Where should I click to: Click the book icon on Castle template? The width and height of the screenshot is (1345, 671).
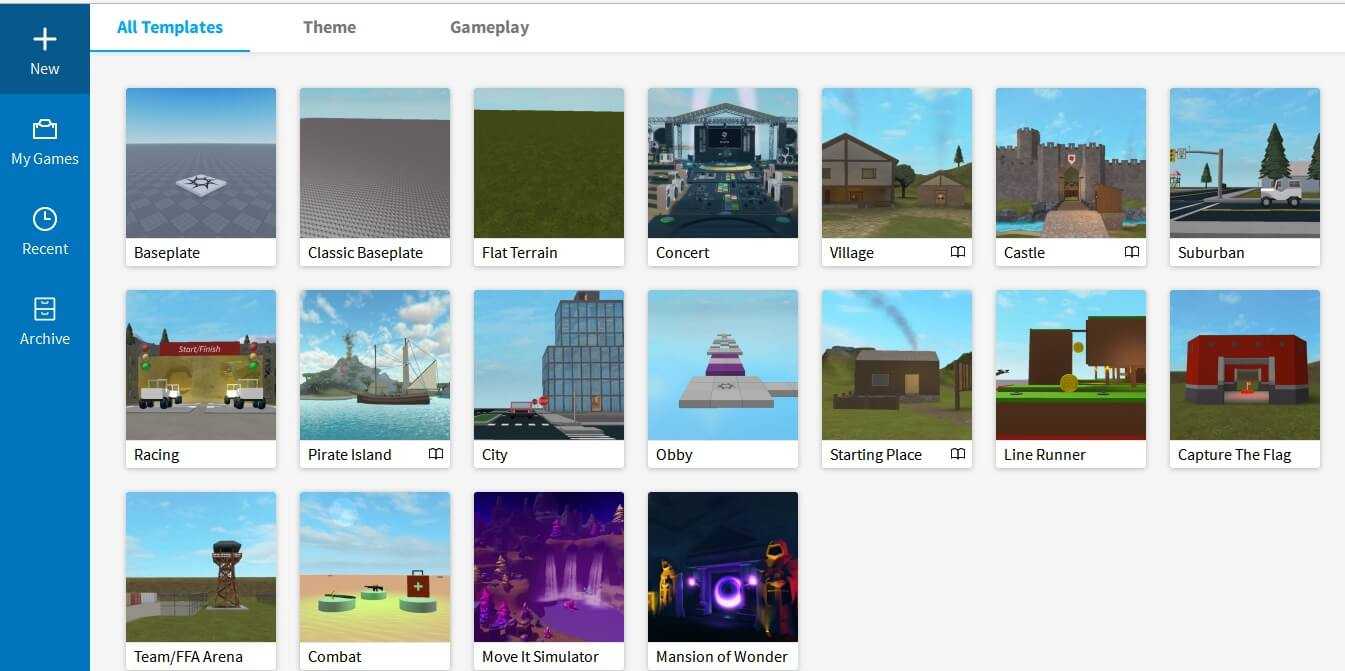click(1131, 253)
